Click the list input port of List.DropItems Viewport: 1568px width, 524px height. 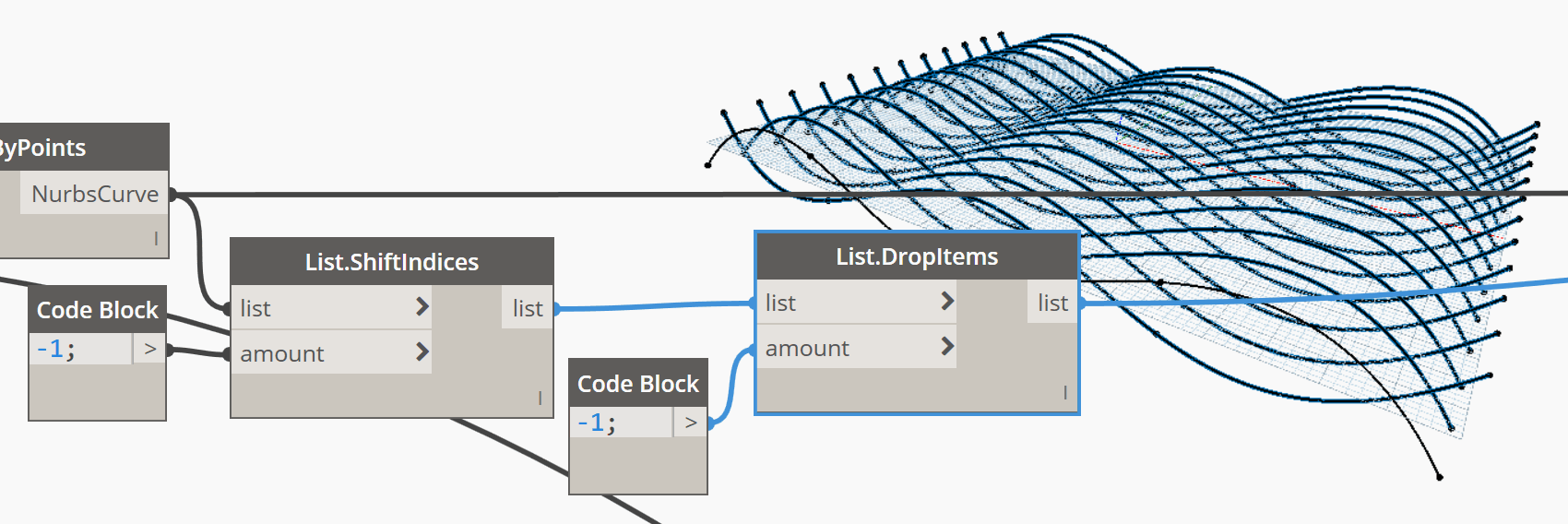coord(856,302)
